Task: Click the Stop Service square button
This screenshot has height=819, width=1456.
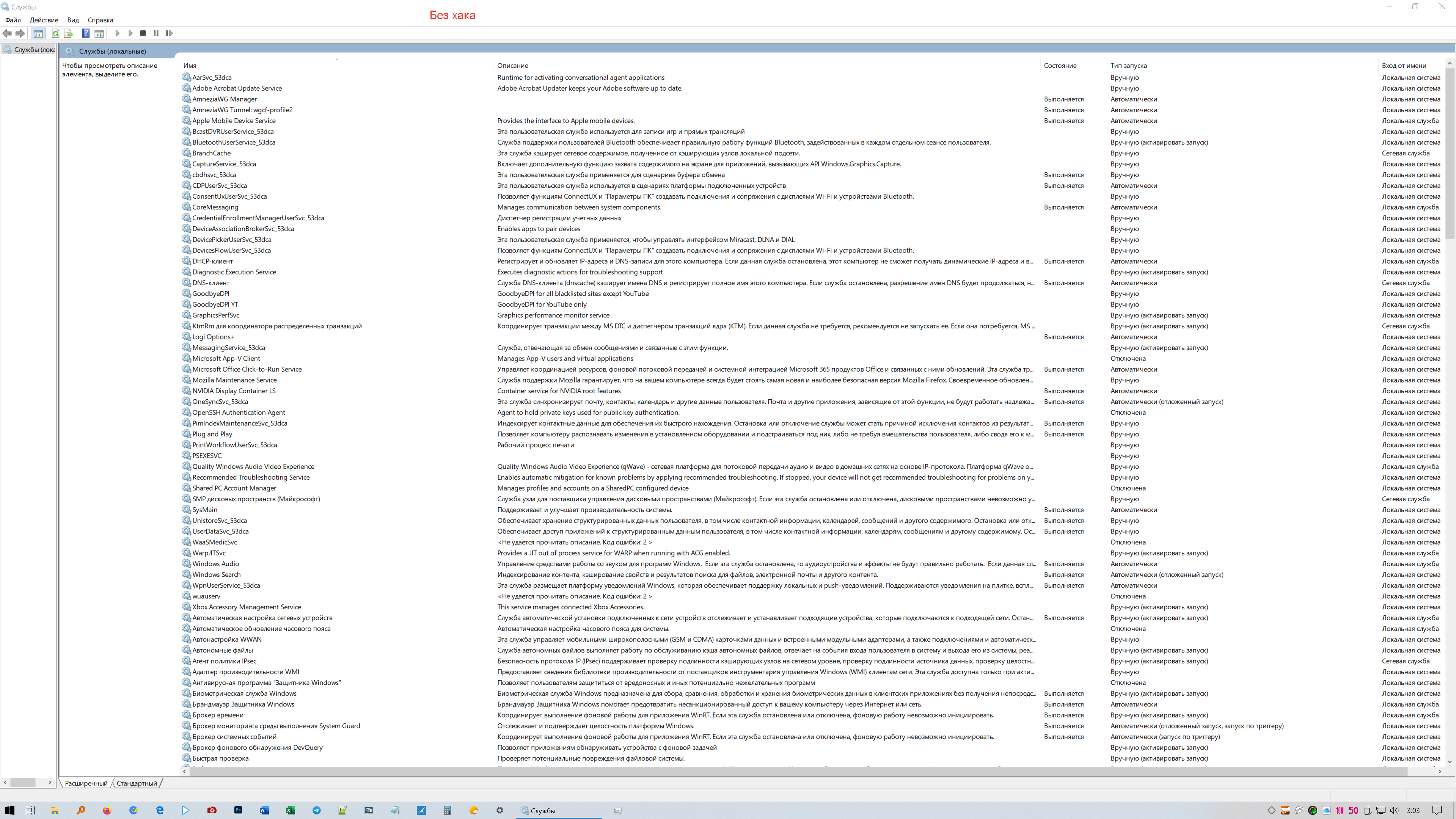Action: [x=143, y=33]
